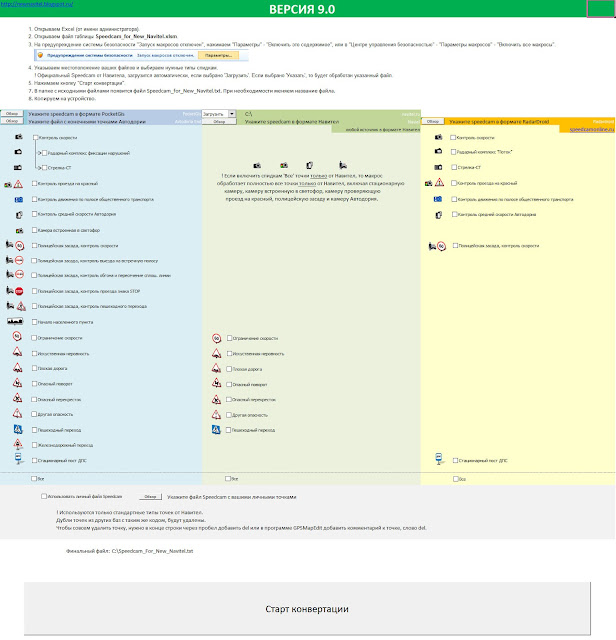Enable Использовать личный файл Speedcam checkbox
The height and width of the screenshot is (640, 616).
pyautogui.click(x=44, y=496)
